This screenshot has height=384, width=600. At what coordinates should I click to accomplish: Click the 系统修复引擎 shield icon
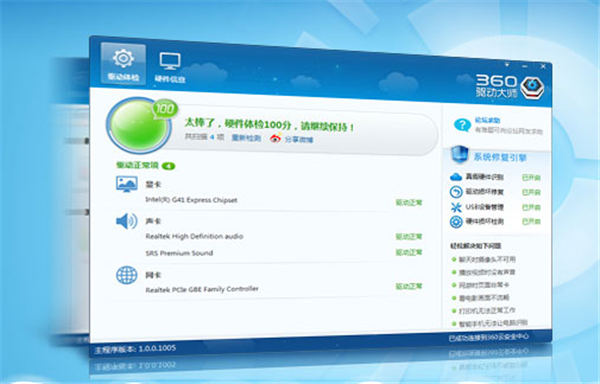coord(460,155)
